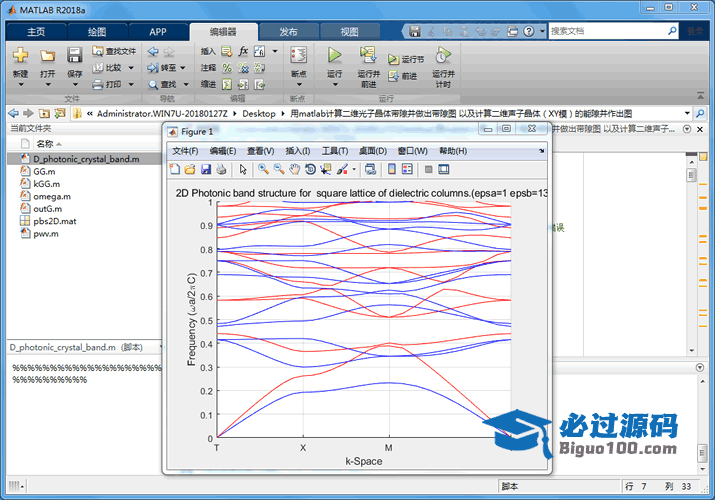Toggle Figure 1 data cursor tool
The image size is (715, 500).
(x=326, y=170)
